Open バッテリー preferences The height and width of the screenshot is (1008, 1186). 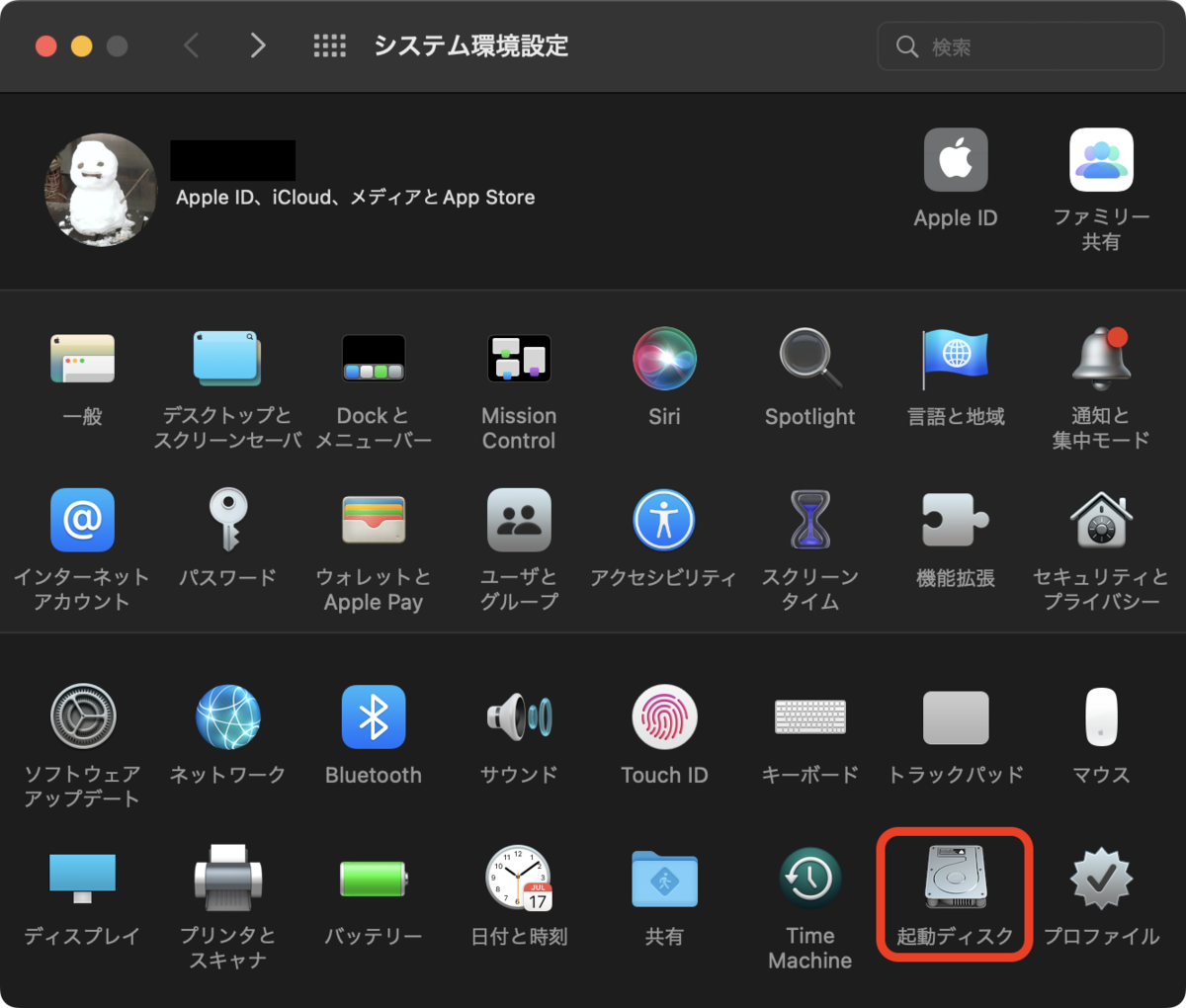click(374, 879)
